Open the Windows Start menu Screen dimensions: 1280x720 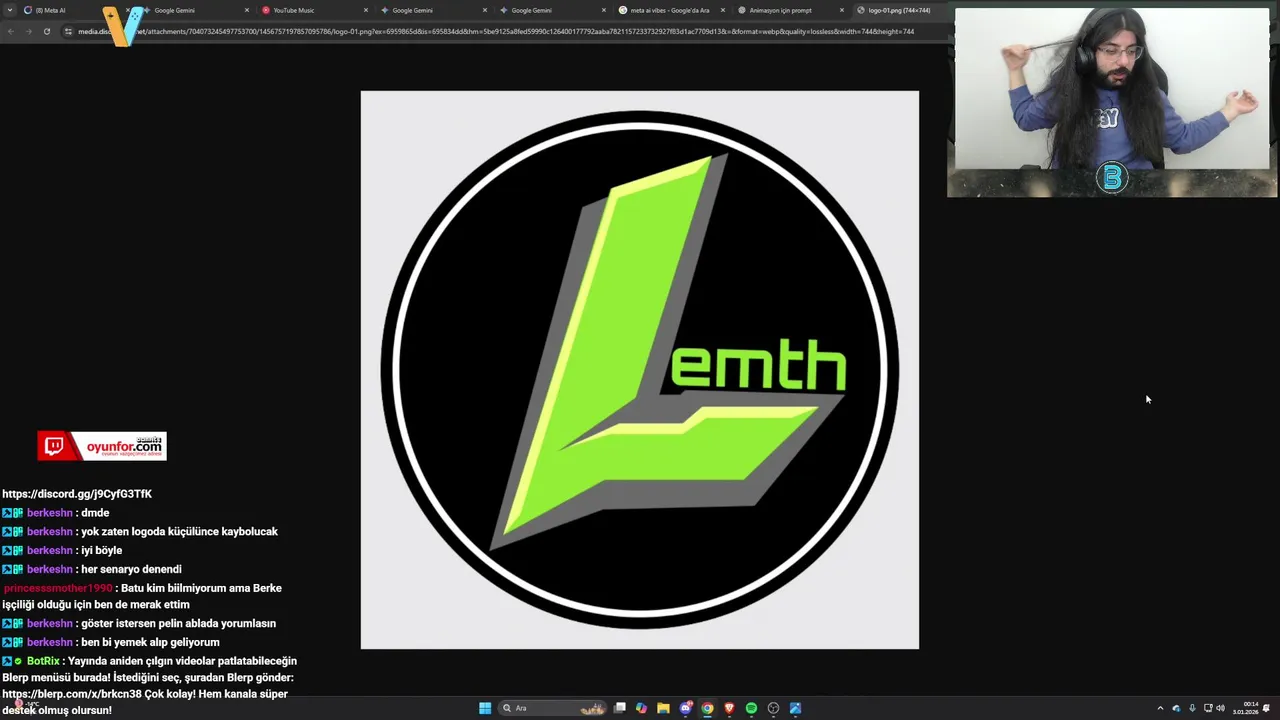click(x=485, y=708)
